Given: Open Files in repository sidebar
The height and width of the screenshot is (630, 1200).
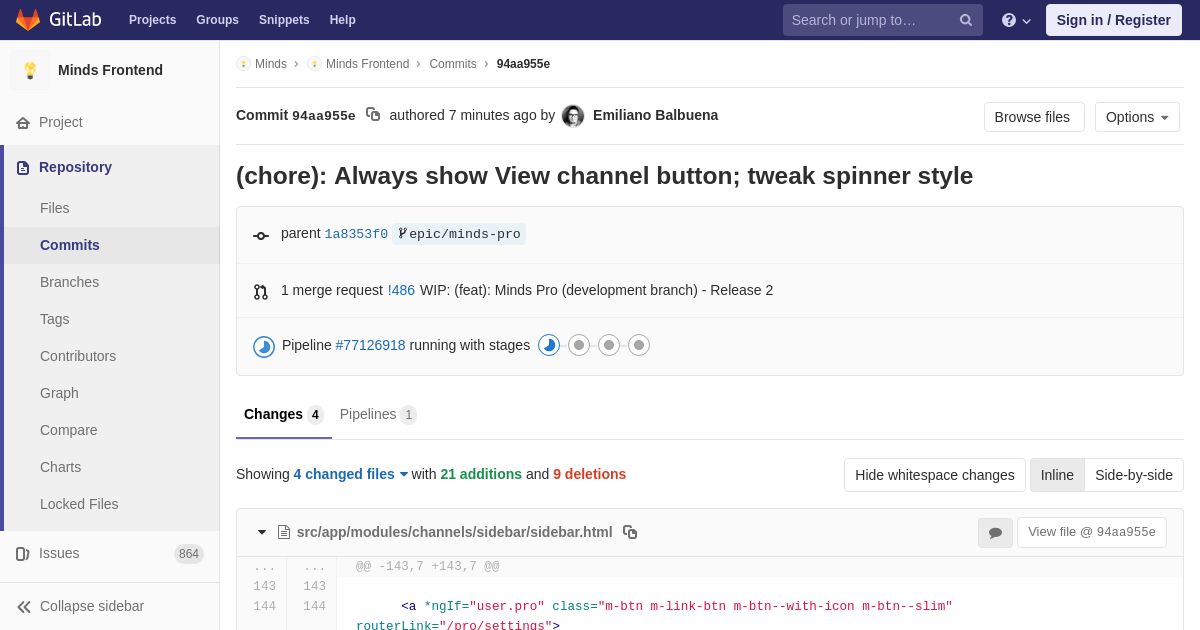Looking at the screenshot, I should pos(112,208).
